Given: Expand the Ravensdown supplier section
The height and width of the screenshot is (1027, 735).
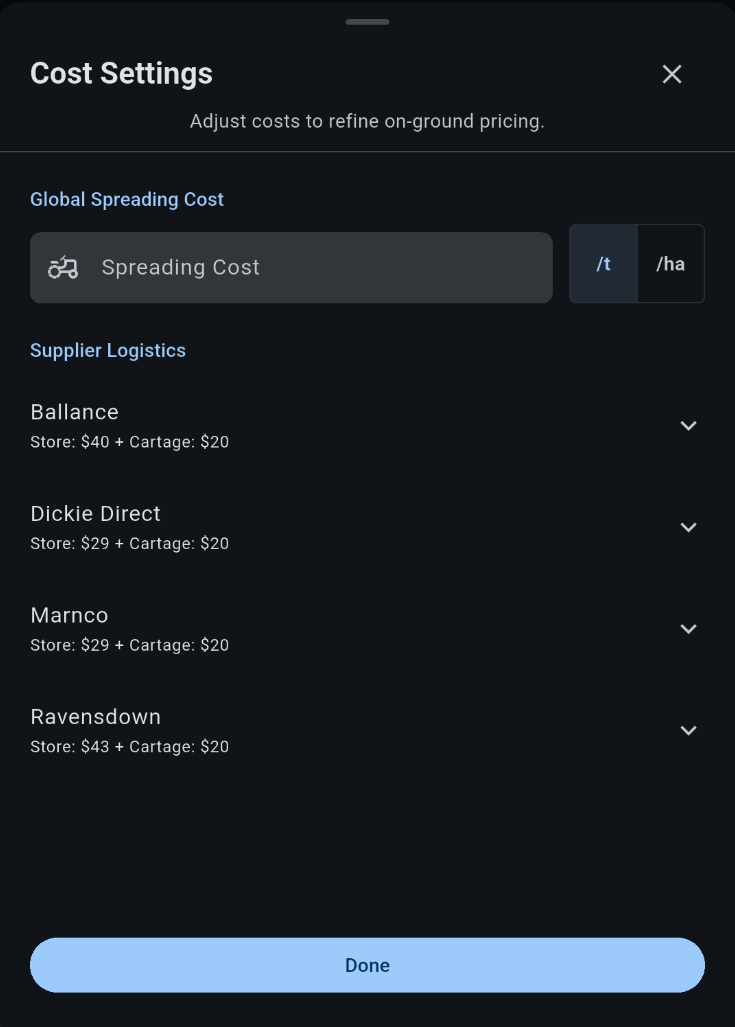Looking at the screenshot, I should click(689, 730).
